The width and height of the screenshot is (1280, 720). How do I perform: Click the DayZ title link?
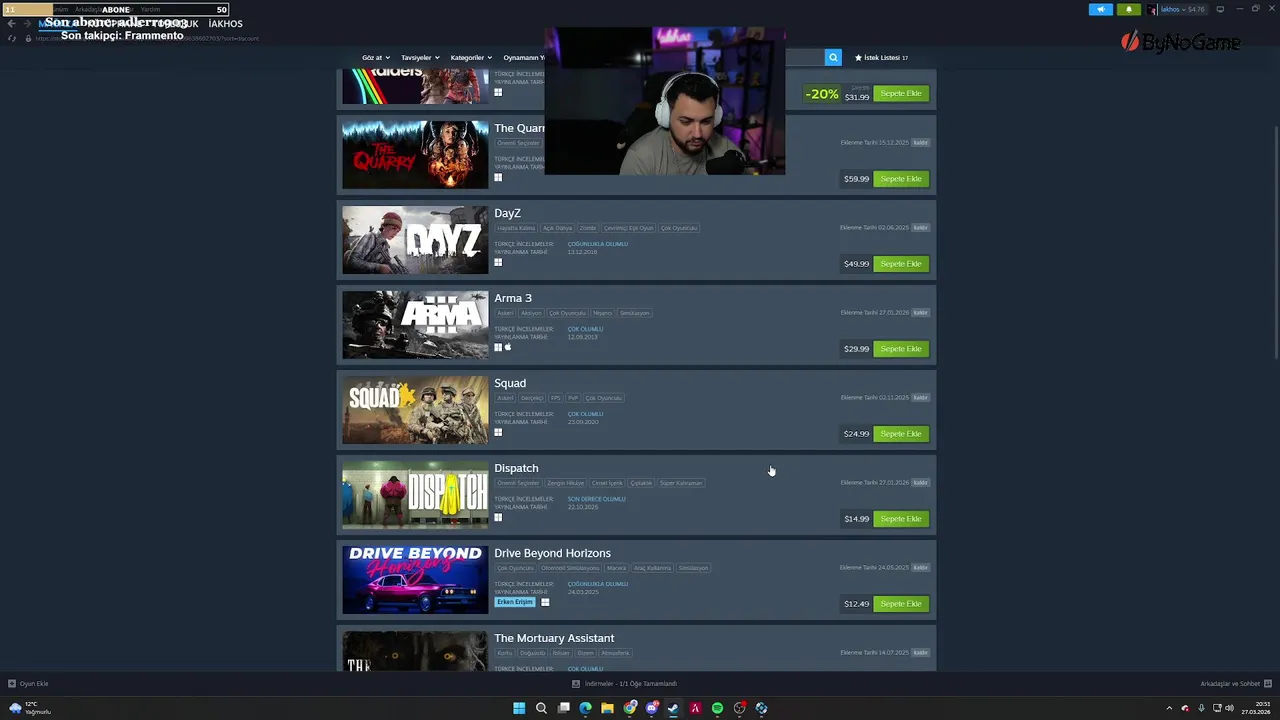coord(507,213)
